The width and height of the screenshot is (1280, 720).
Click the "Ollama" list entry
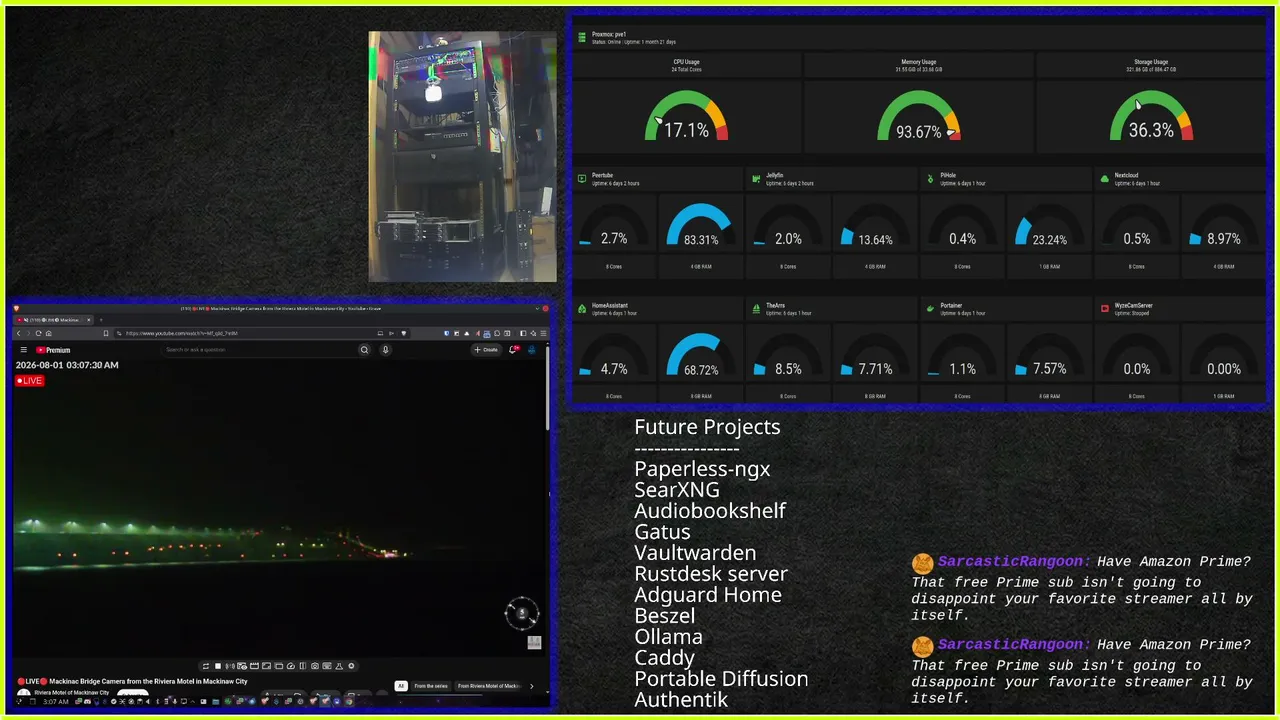pyautogui.click(x=668, y=637)
